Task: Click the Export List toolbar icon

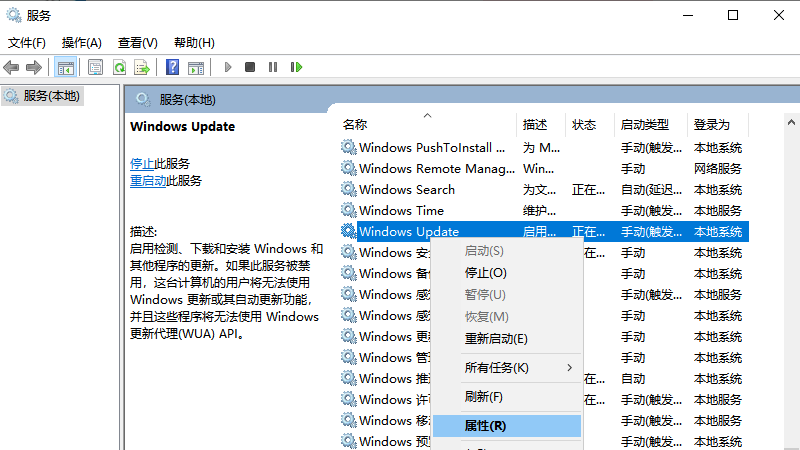Action: (x=142, y=67)
